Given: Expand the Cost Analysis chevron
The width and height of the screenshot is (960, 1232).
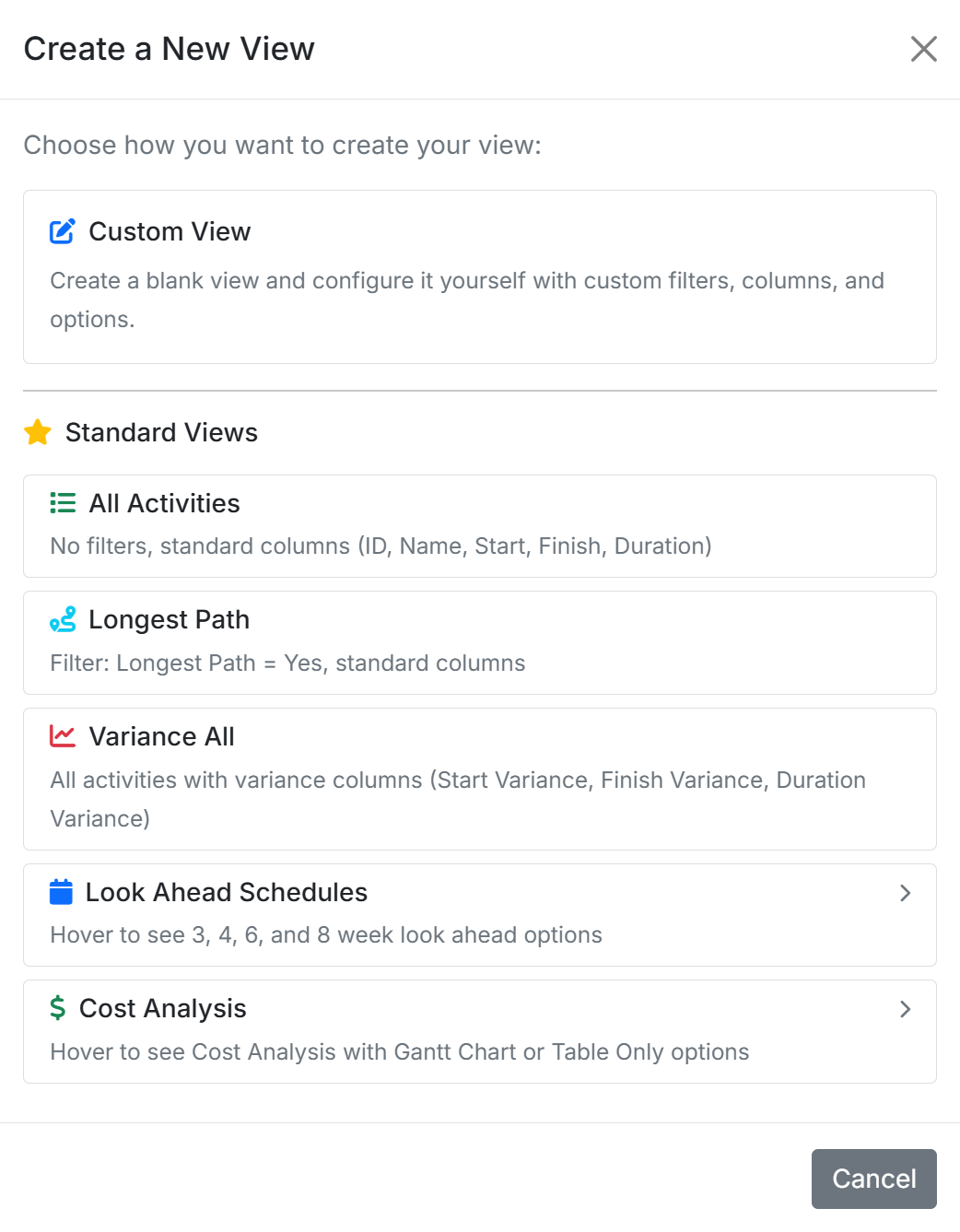Looking at the screenshot, I should (x=905, y=1009).
